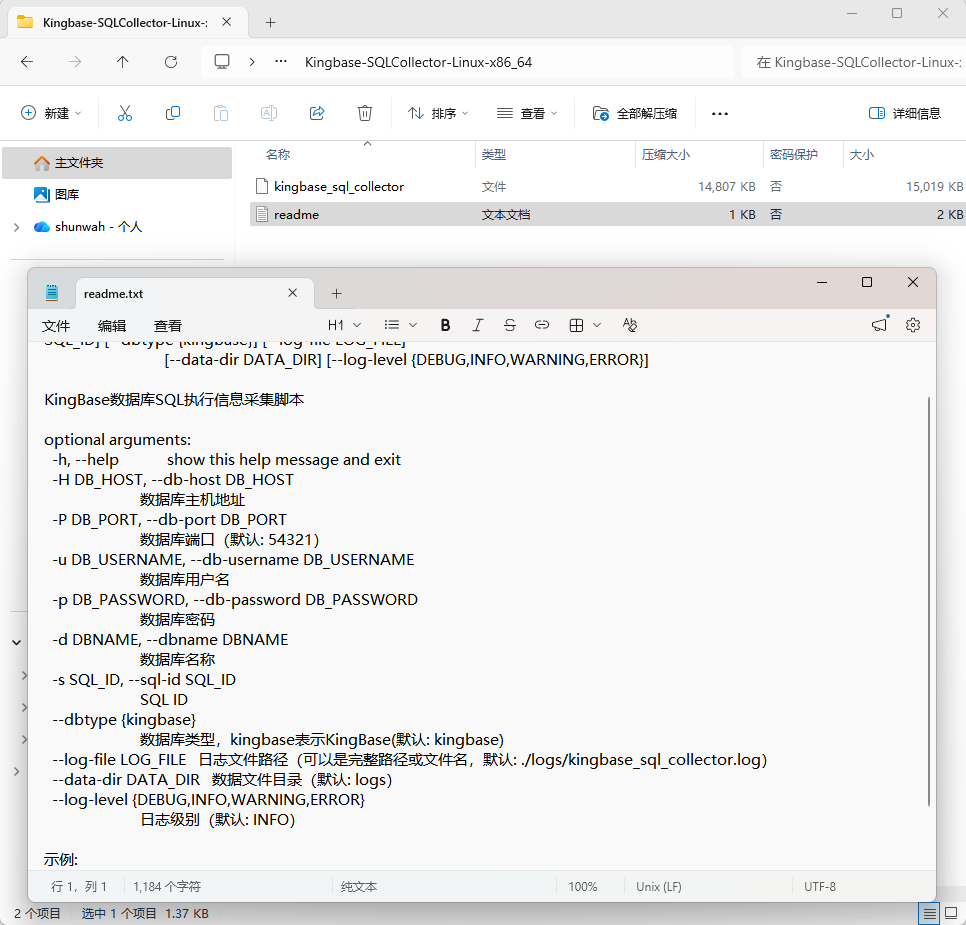
Task: Close the readme.txt tab
Action: pyautogui.click(x=293, y=293)
